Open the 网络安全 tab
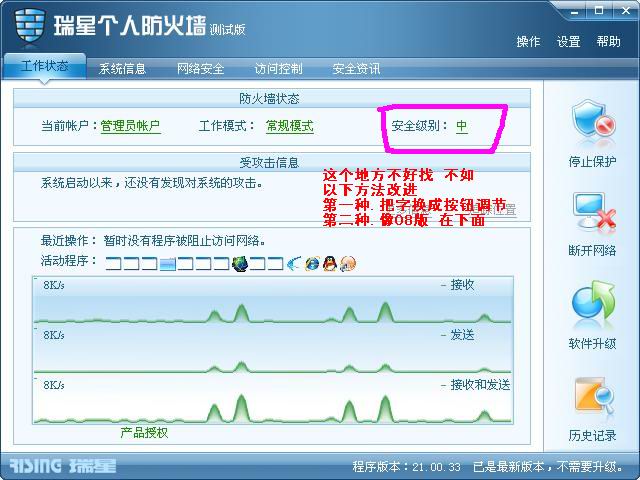640x480 pixels. click(200, 69)
